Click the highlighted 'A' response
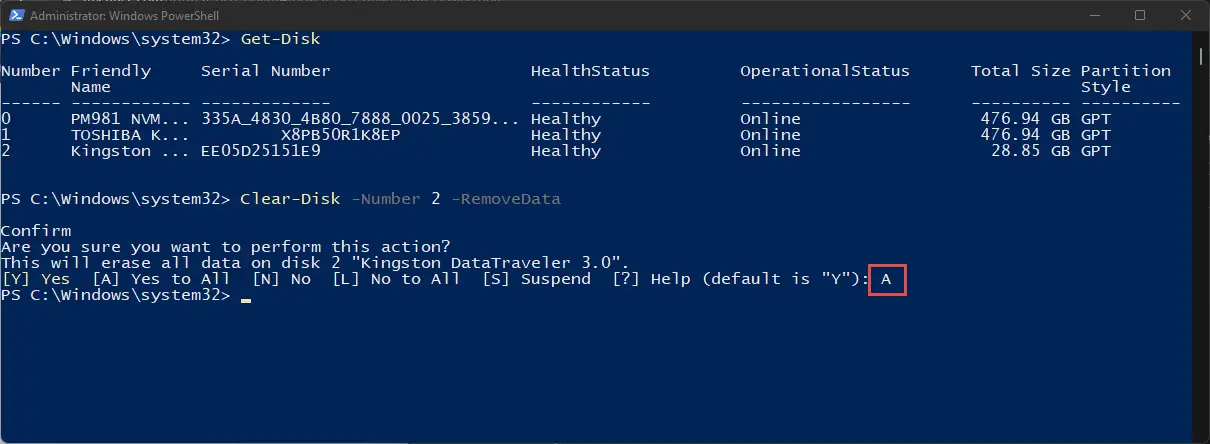Image resolution: width=1210 pixels, height=444 pixels. coord(887,279)
